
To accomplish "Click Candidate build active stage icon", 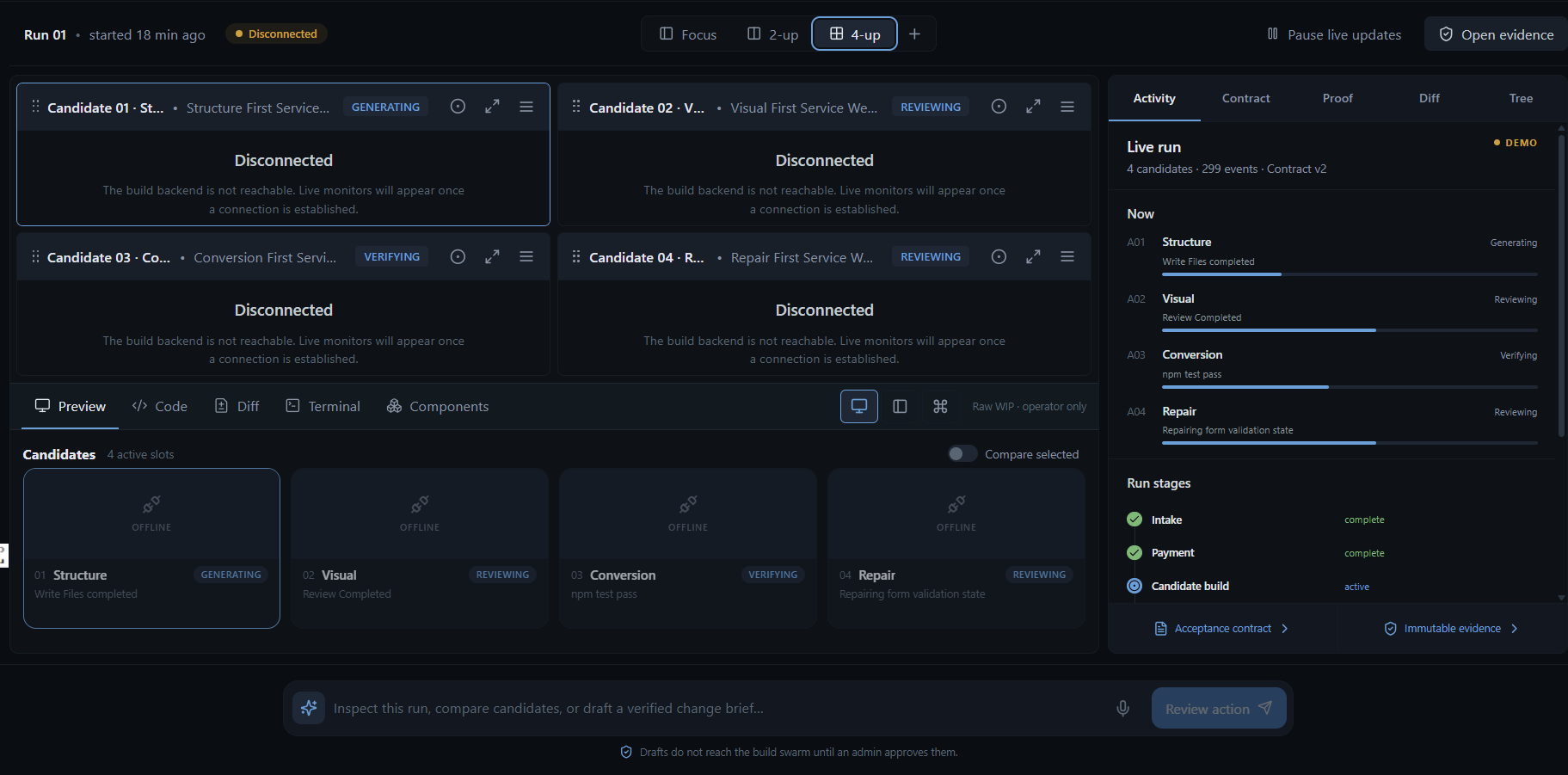I will [1134, 586].
